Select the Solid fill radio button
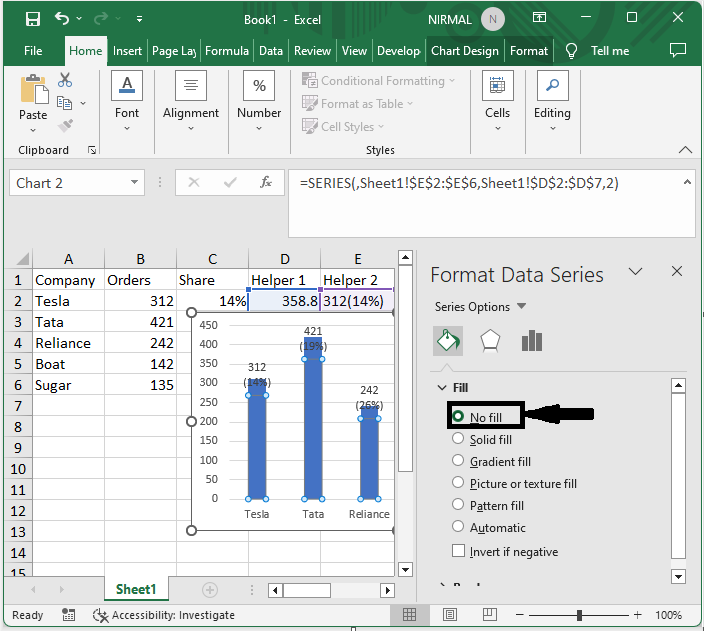This screenshot has width=704, height=631. pyautogui.click(x=459, y=439)
